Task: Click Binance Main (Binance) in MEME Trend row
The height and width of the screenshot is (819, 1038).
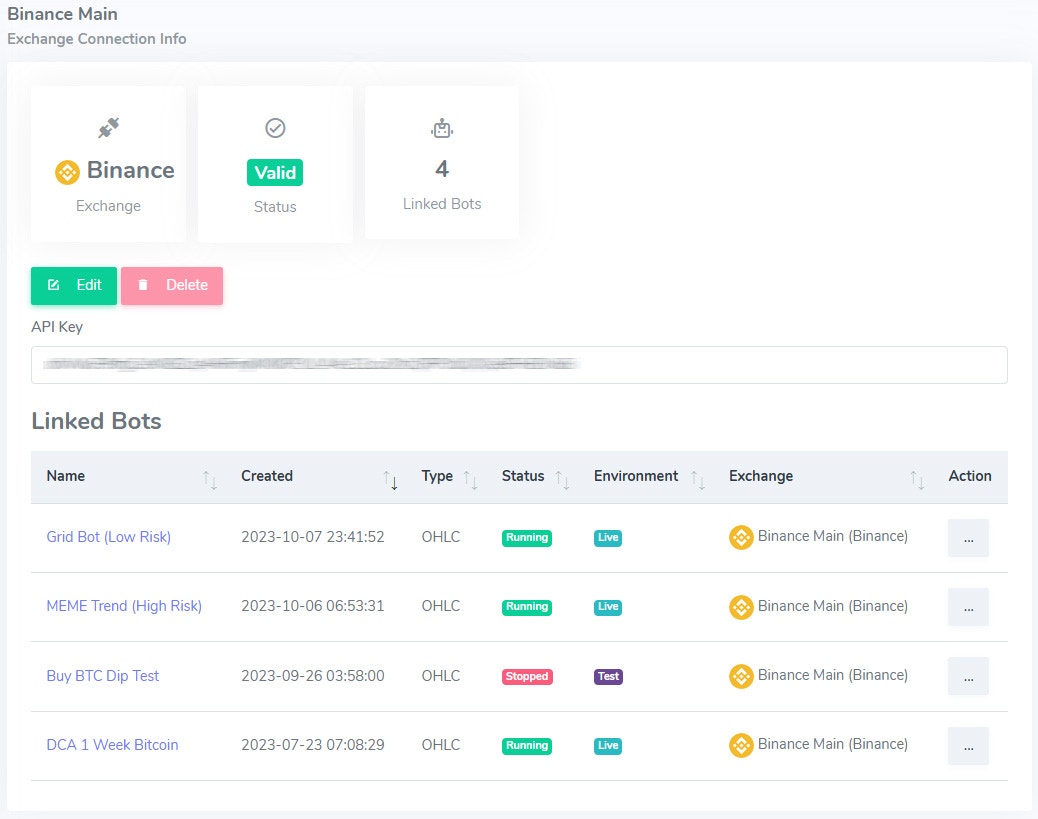Action: 833,606
